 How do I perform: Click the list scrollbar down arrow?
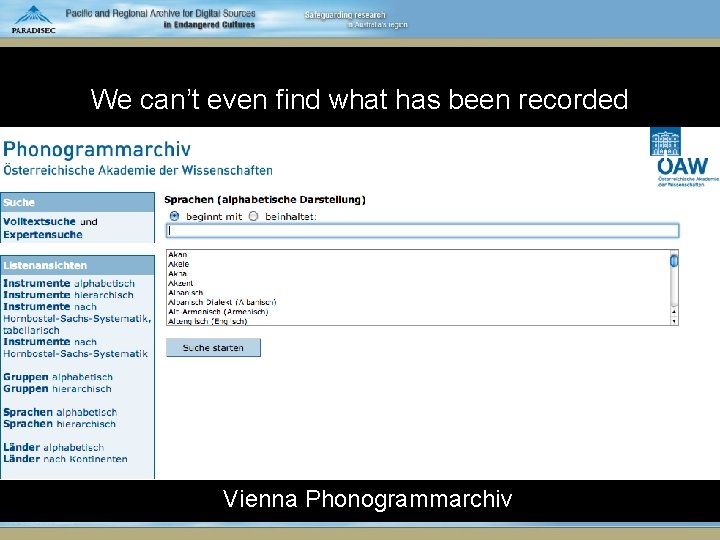tap(674, 321)
